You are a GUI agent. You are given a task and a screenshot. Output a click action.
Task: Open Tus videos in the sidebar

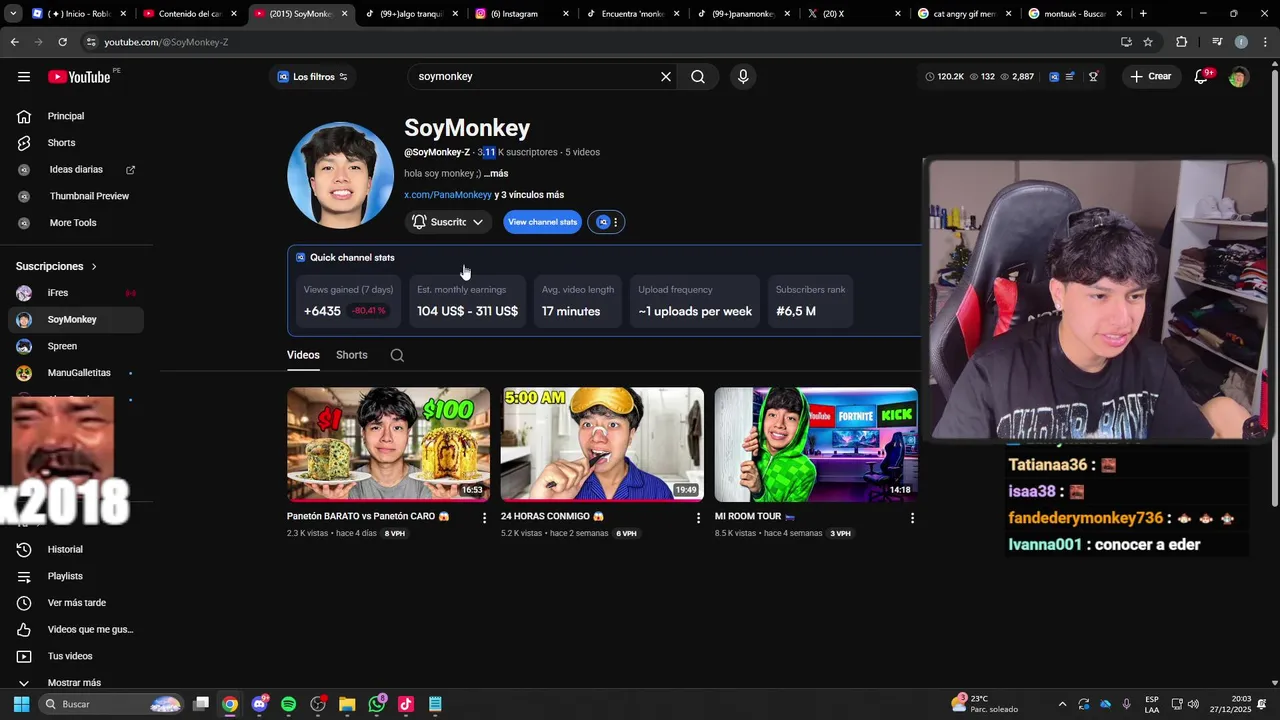click(74, 656)
